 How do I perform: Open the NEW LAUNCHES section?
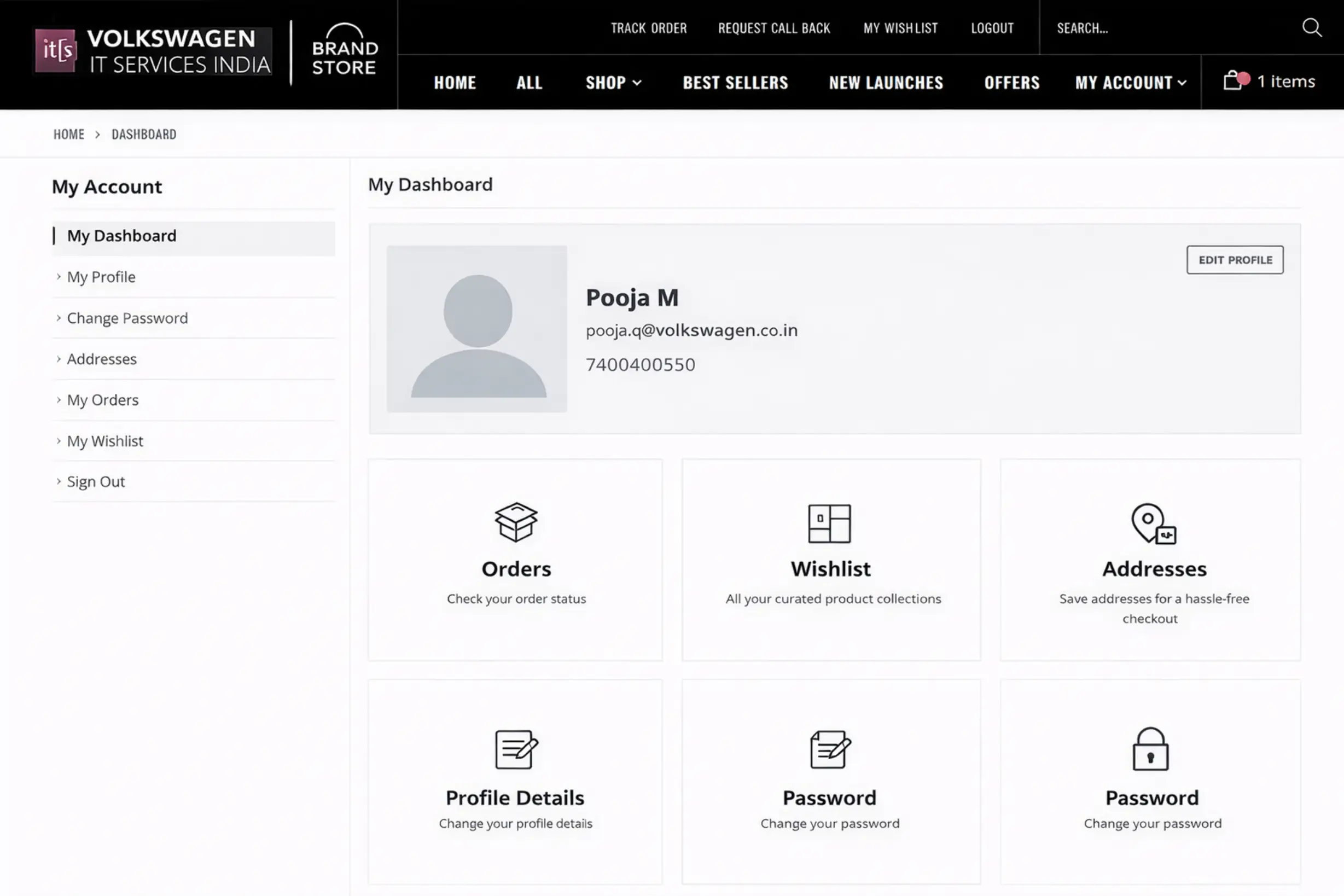[885, 83]
